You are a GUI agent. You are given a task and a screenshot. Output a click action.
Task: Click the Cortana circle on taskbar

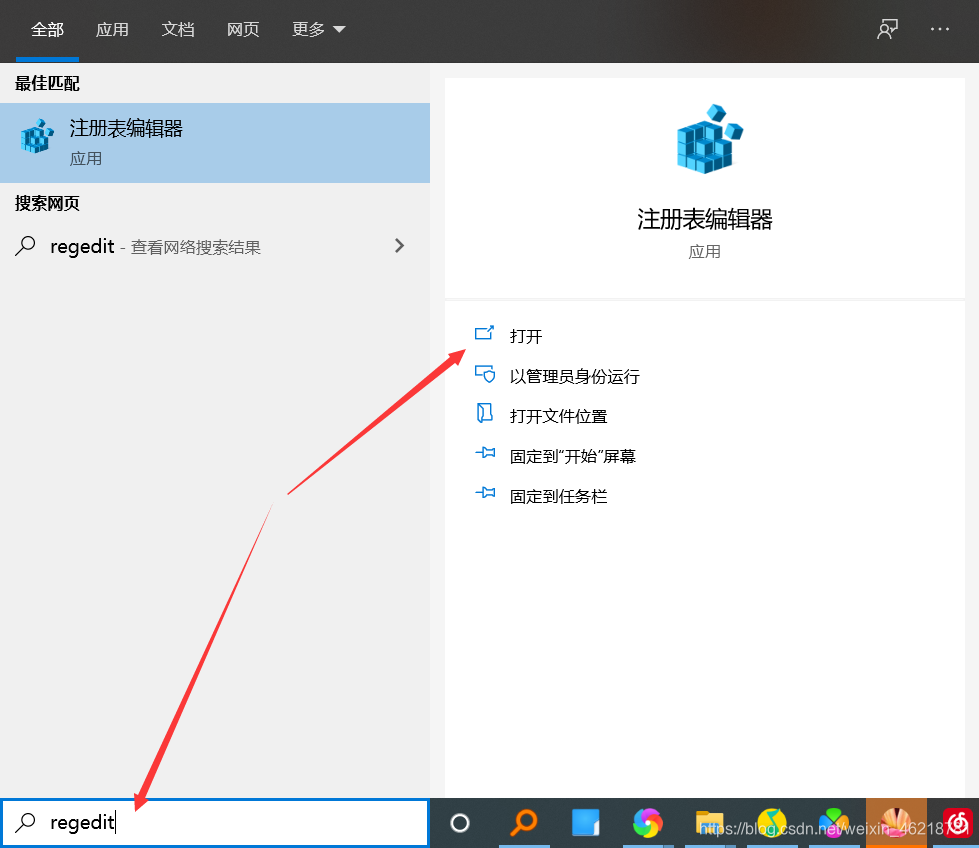[x=460, y=823]
